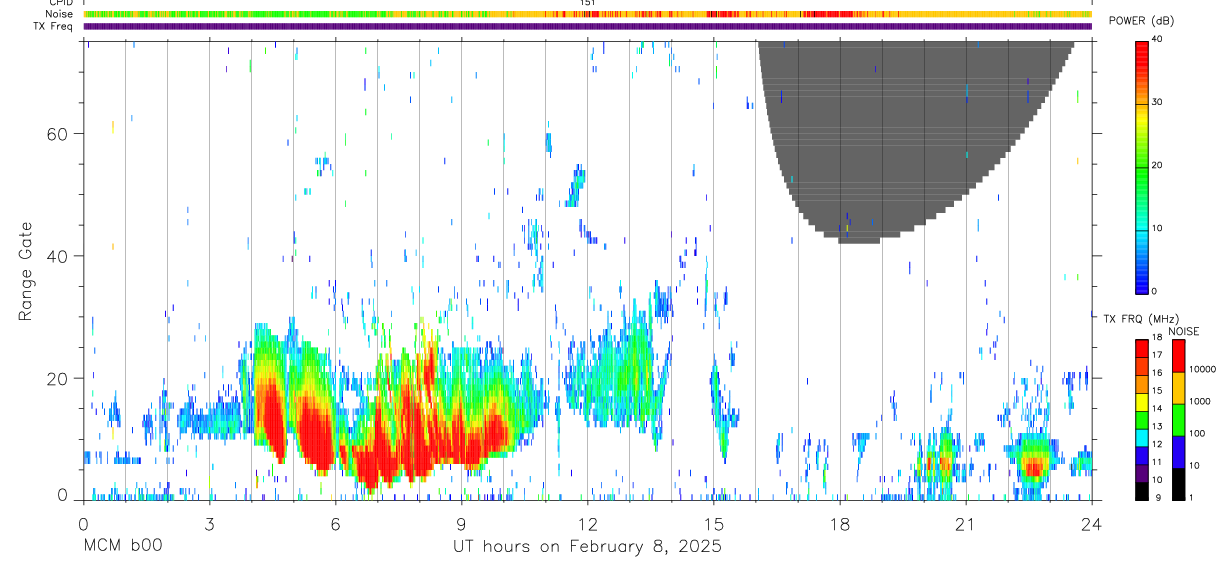Click the TX FRQ (MHz) color scale bar
This screenshot has height=567, width=1228.
pyautogui.click(x=1142, y=419)
